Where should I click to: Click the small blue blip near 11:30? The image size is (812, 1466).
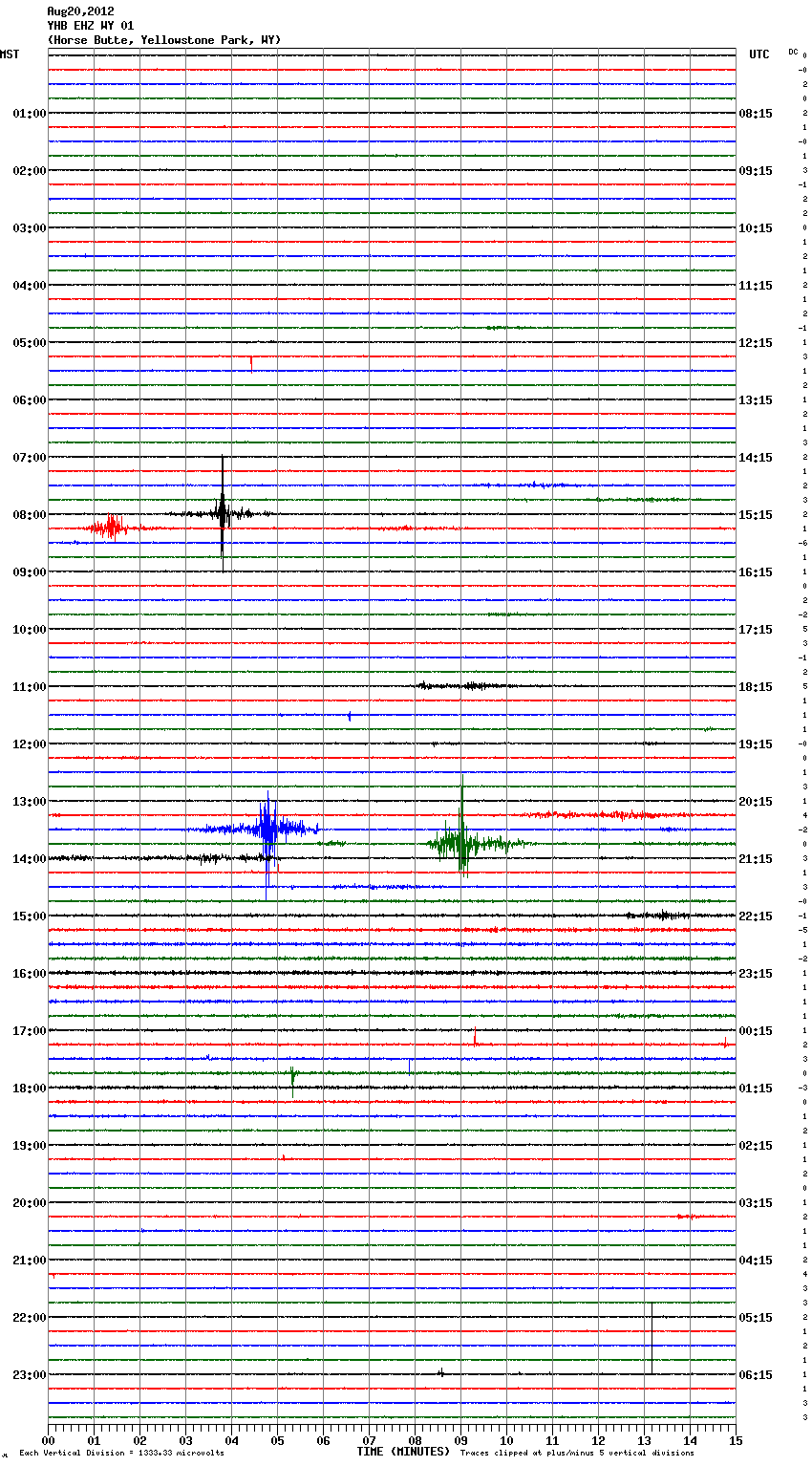pyautogui.click(x=350, y=716)
